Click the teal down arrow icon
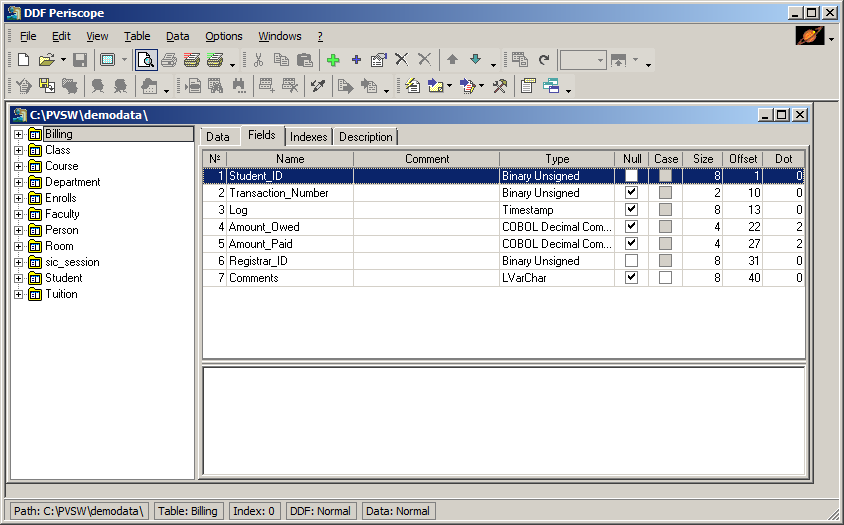 click(475, 59)
